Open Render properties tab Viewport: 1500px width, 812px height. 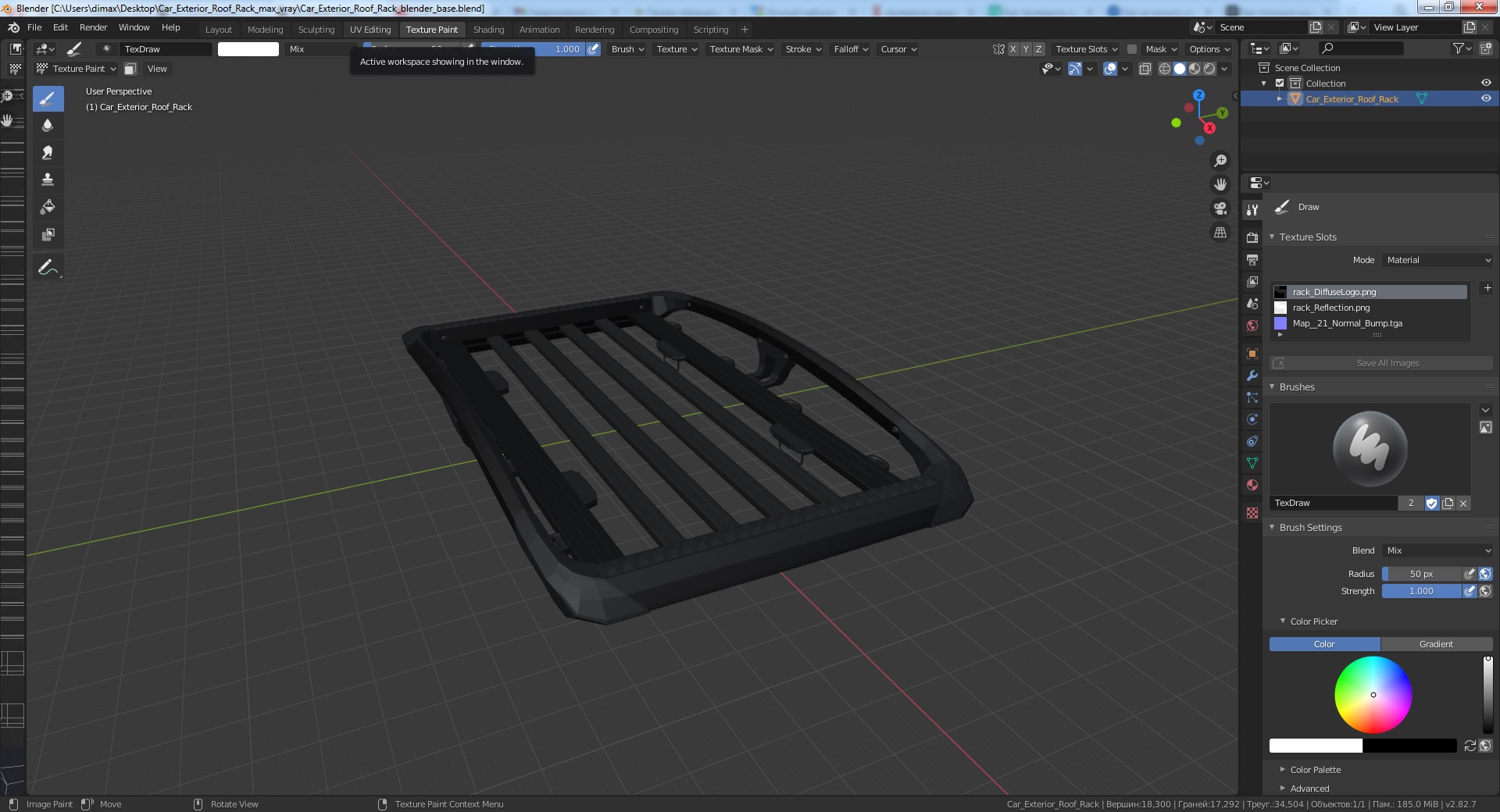click(1252, 237)
